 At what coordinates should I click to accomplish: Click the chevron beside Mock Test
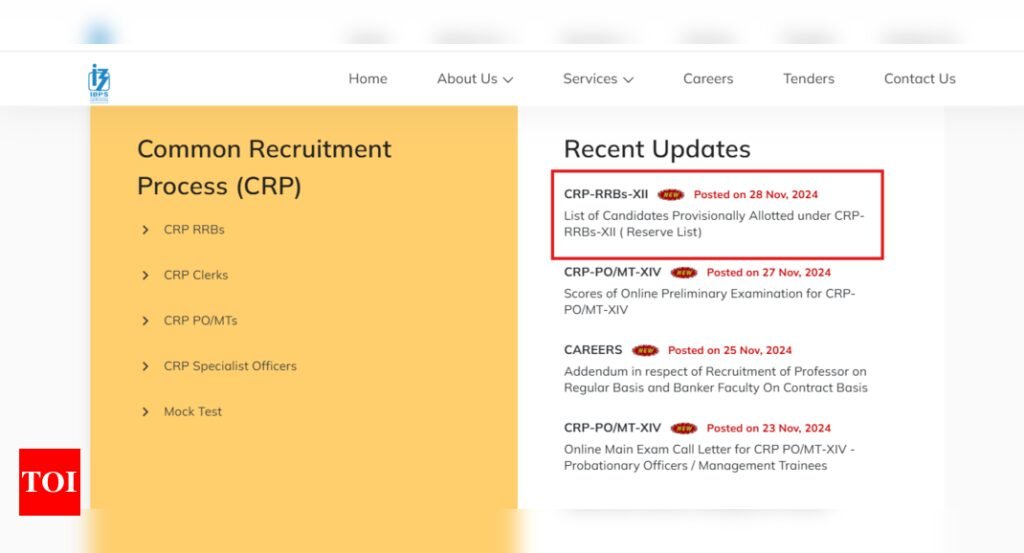145,412
